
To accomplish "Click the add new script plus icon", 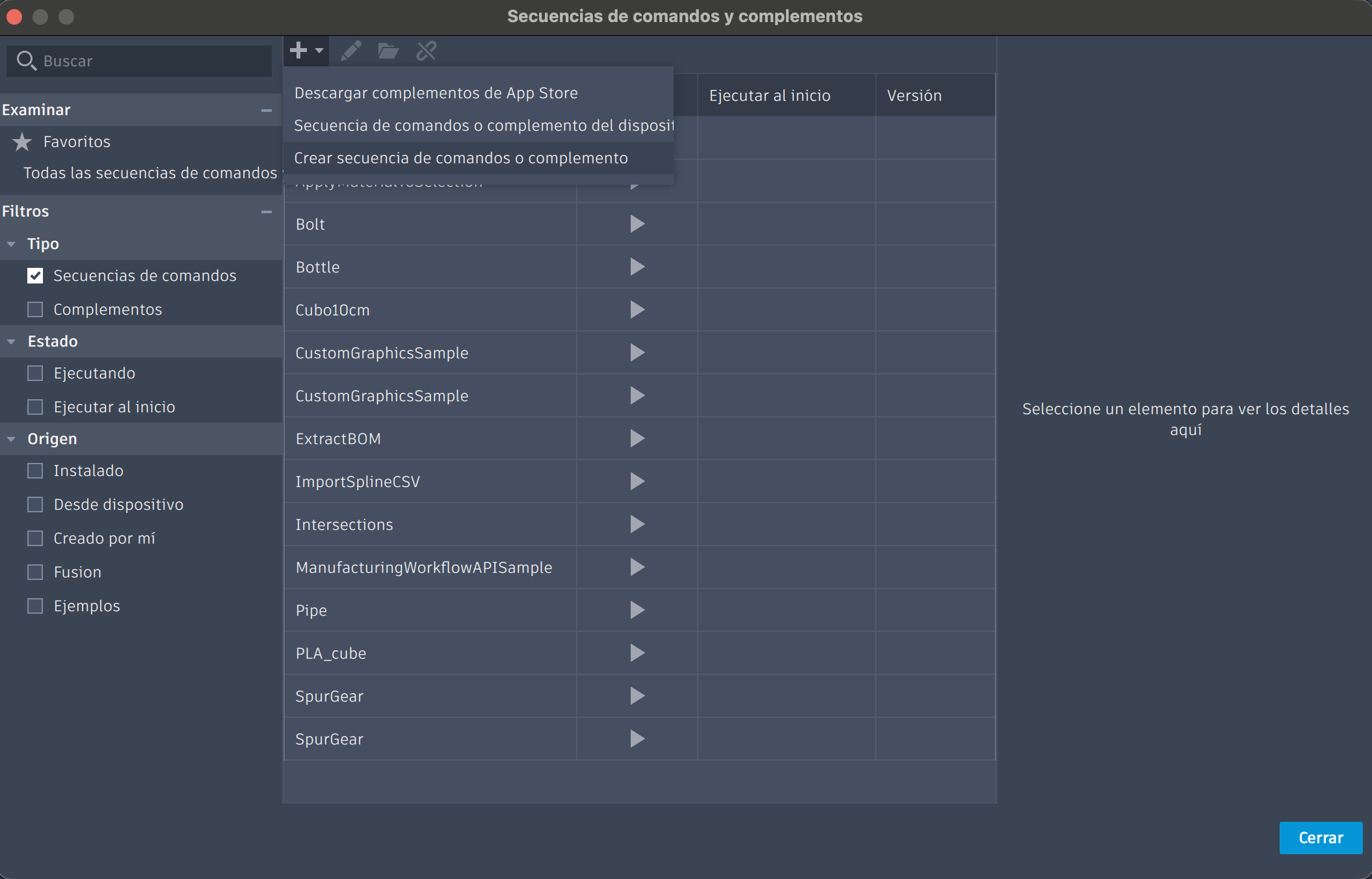I will coord(298,50).
